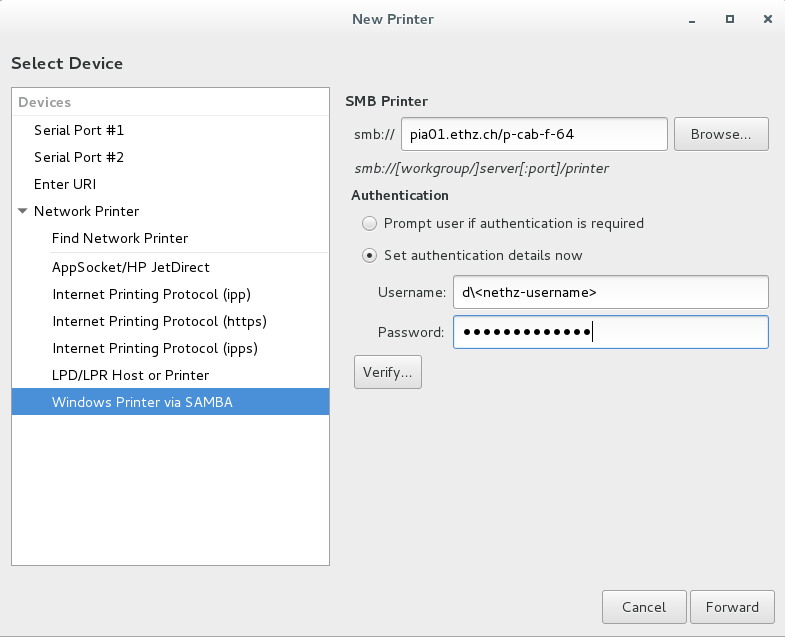Cancel the New Printer dialog
Screen dimensions: 785x637
pos(644,607)
